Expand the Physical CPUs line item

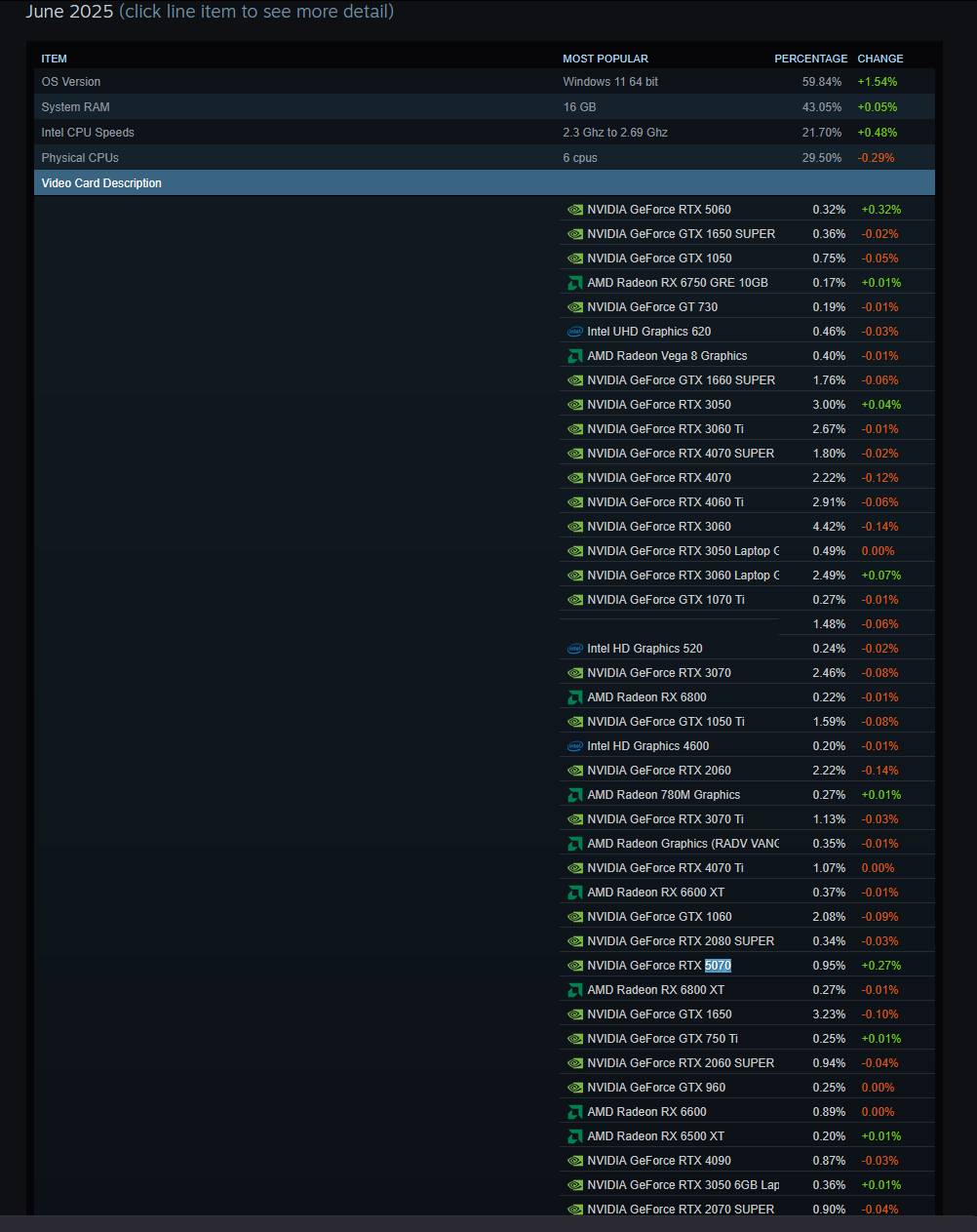[x=485, y=158]
